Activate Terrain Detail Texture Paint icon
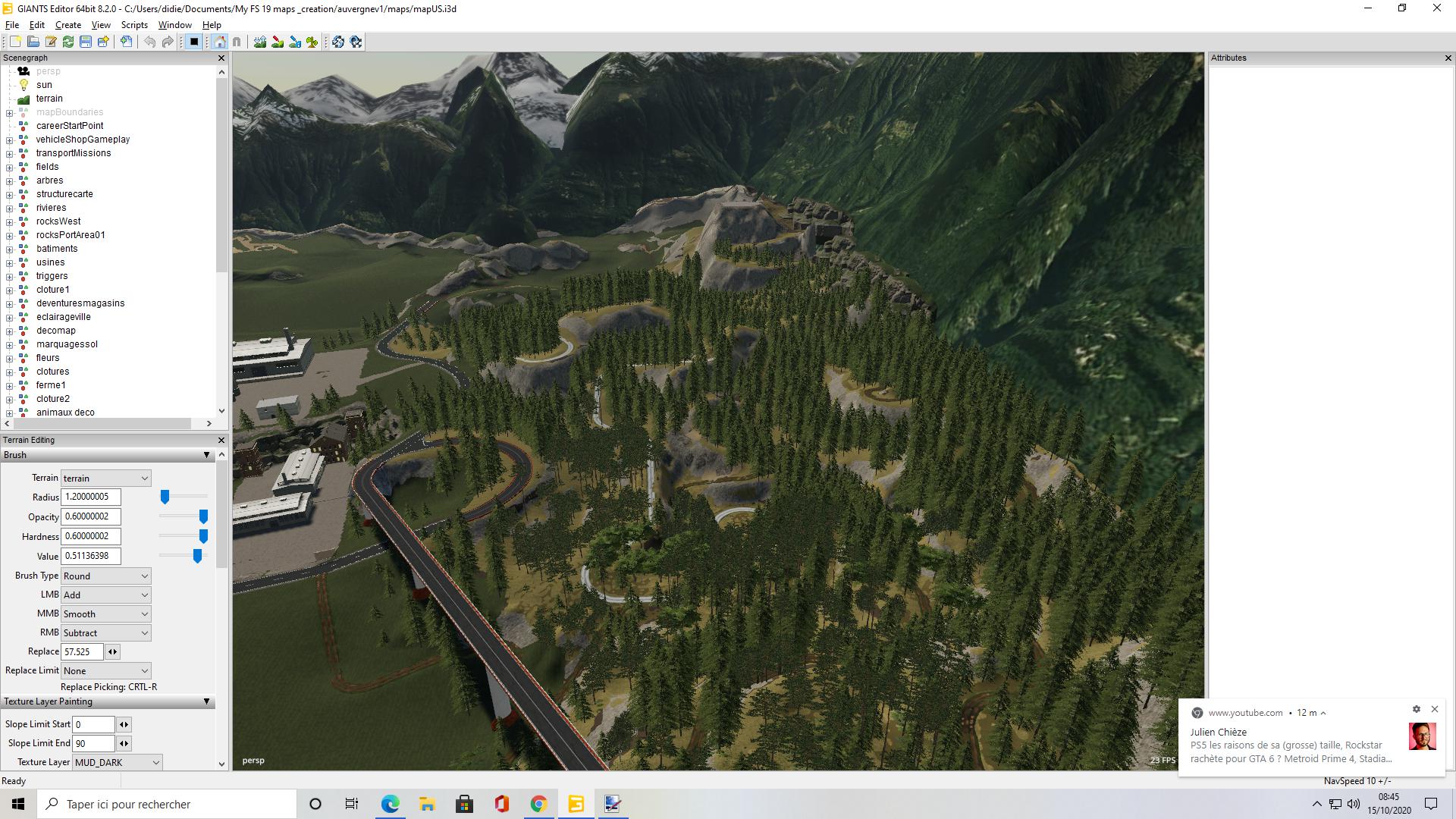Image resolution: width=1456 pixels, height=819 pixels. coord(278,42)
